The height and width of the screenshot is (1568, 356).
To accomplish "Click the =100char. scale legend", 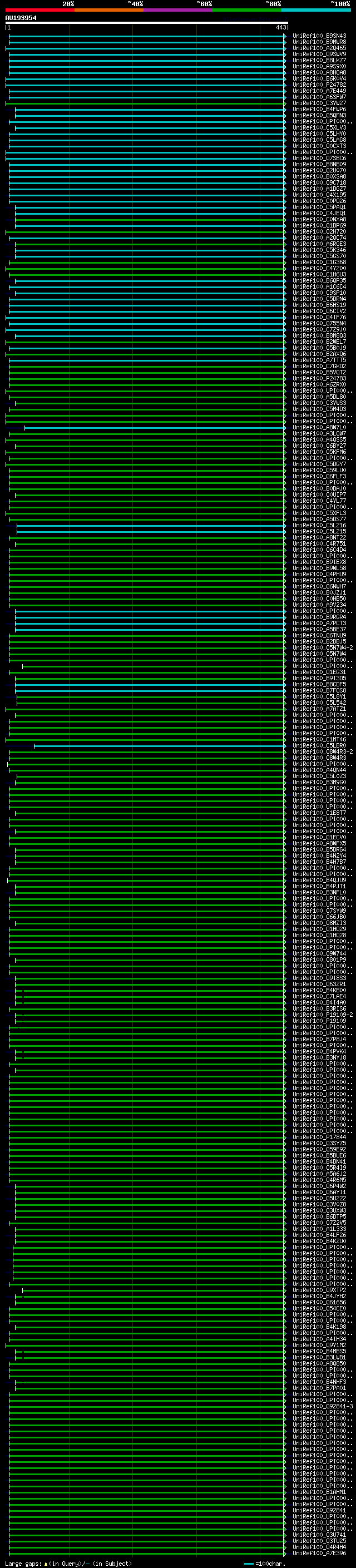I will [264, 1564].
